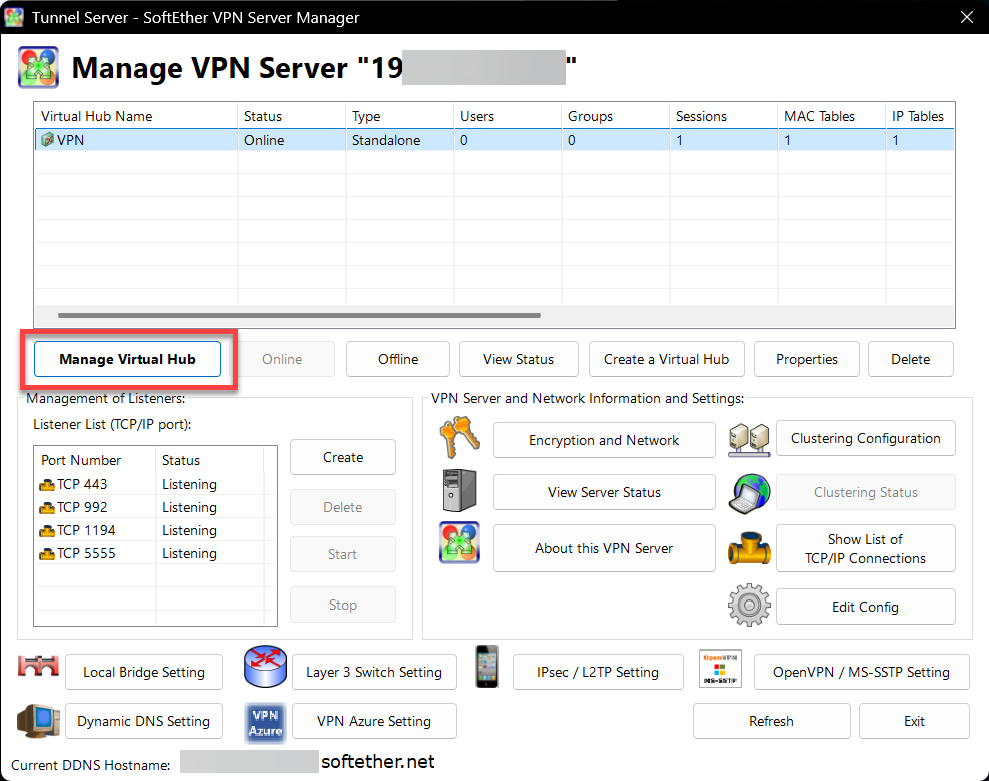This screenshot has width=989, height=781.
Task: Open Manage Virtual Hub
Action: pos(127,359)
